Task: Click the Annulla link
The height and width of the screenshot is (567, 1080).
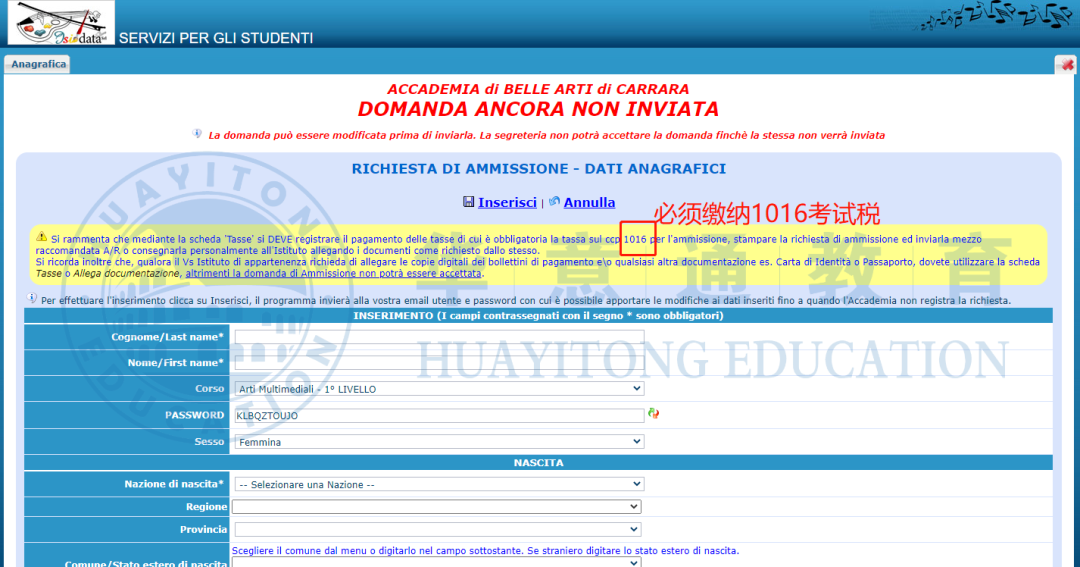Action: tap(589, 203)
